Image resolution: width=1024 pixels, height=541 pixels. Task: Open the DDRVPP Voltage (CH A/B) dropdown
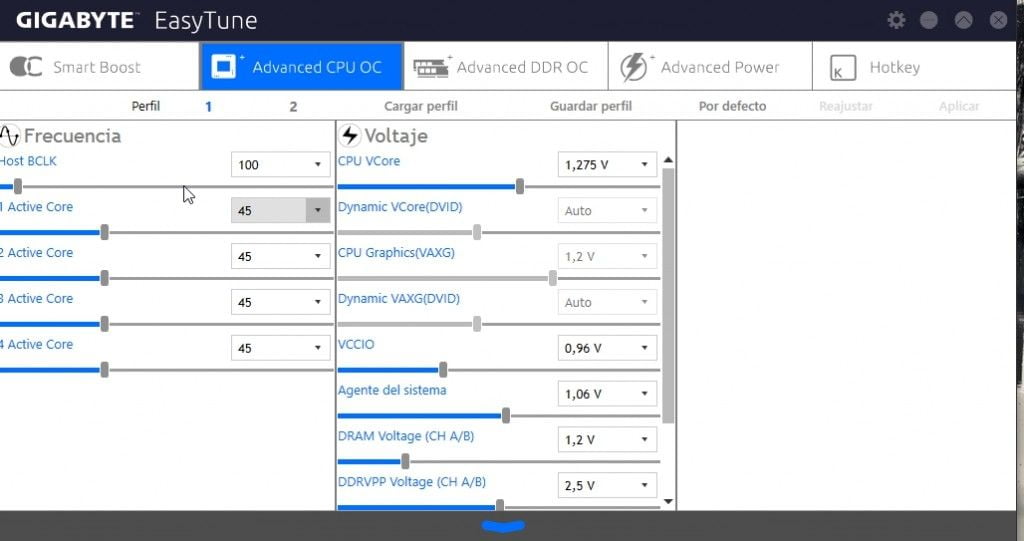[x=607, y=485]
